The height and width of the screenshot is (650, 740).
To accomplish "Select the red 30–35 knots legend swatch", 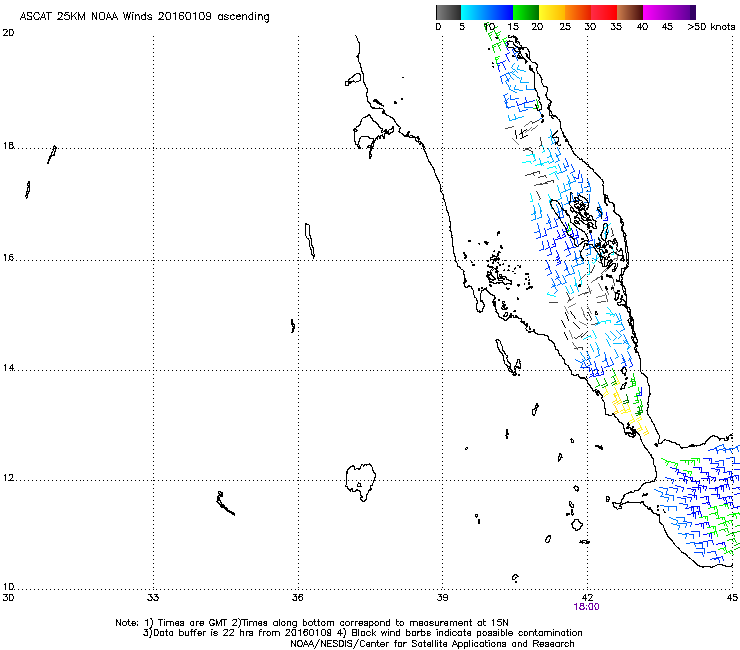I will pyautogui.click(x=604, y=12).
